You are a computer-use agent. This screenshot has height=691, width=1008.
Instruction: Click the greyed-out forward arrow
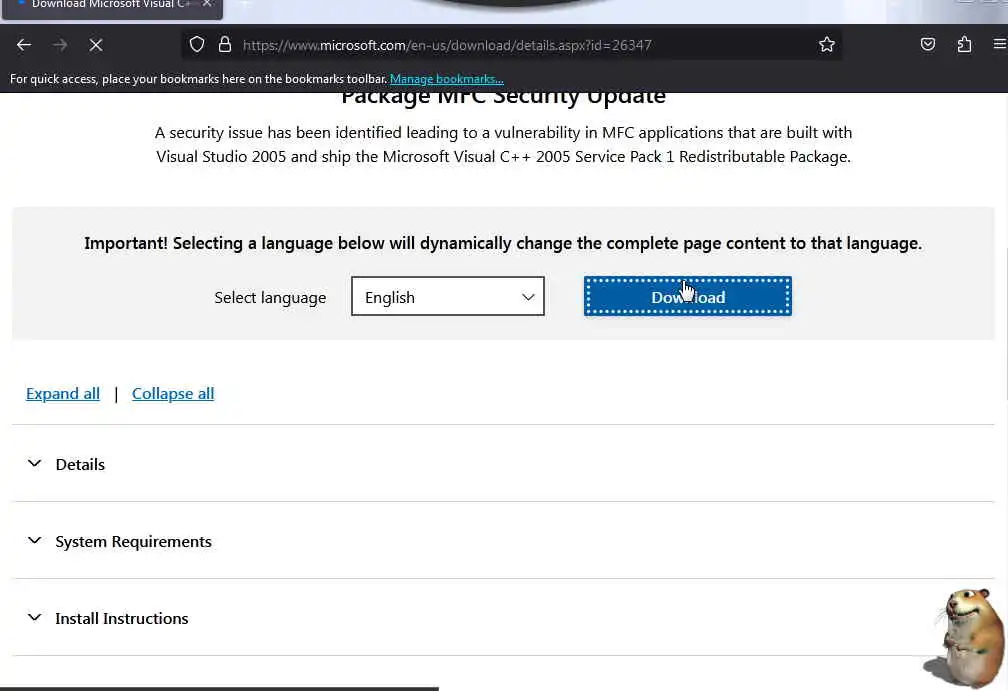click(x=60, y=45)
